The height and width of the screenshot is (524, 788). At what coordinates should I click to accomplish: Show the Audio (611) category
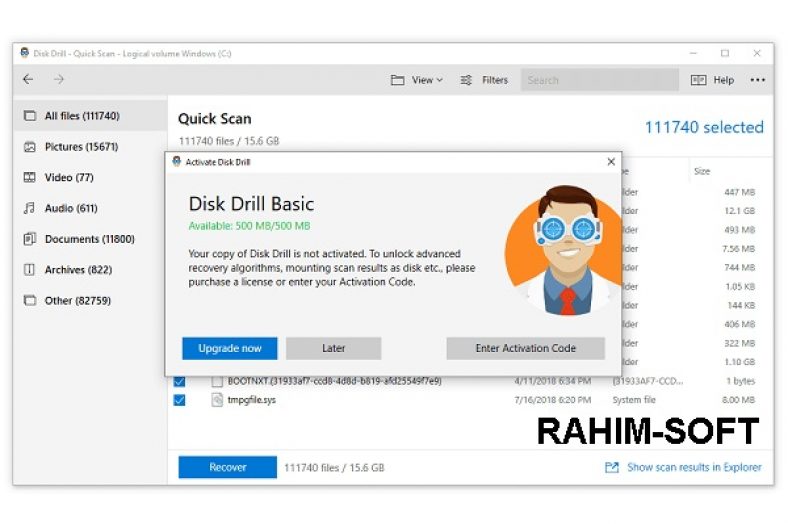tap(90, 208)
